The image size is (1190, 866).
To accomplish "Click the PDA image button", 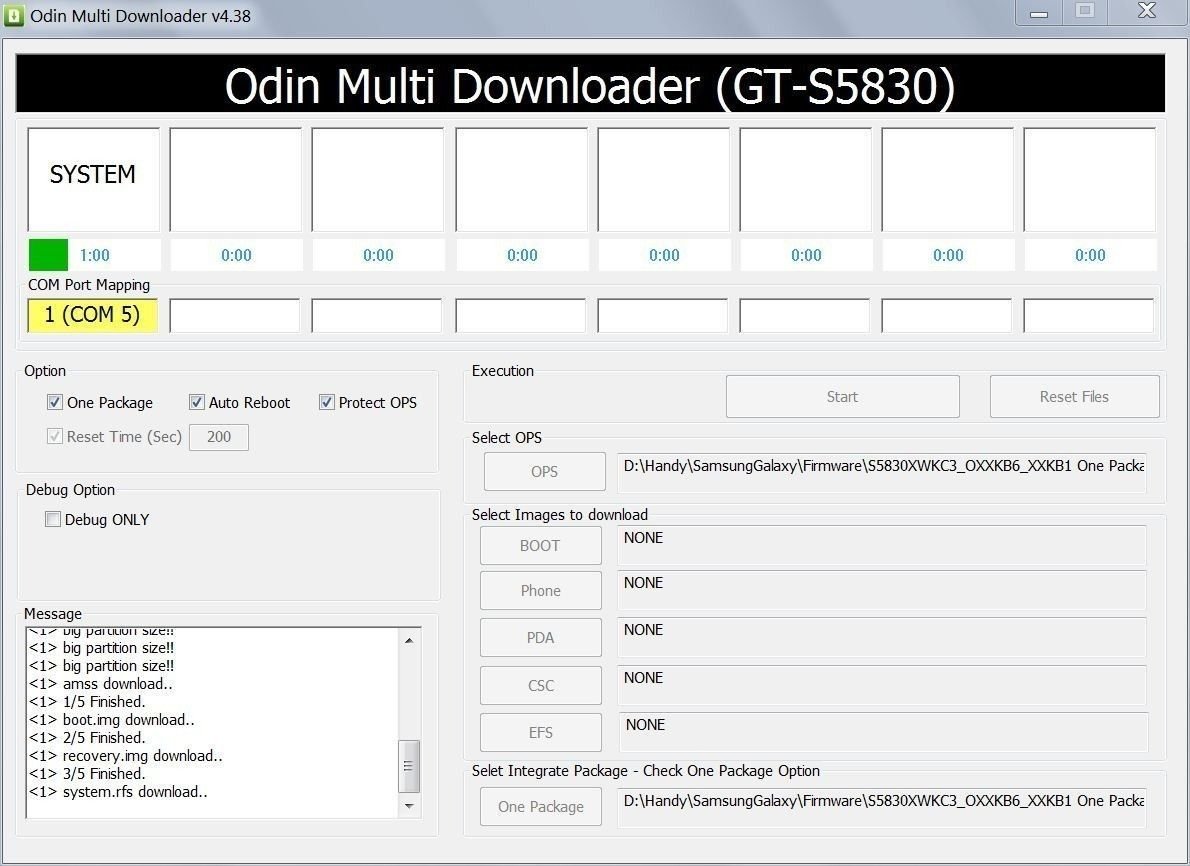I will 540,638.
